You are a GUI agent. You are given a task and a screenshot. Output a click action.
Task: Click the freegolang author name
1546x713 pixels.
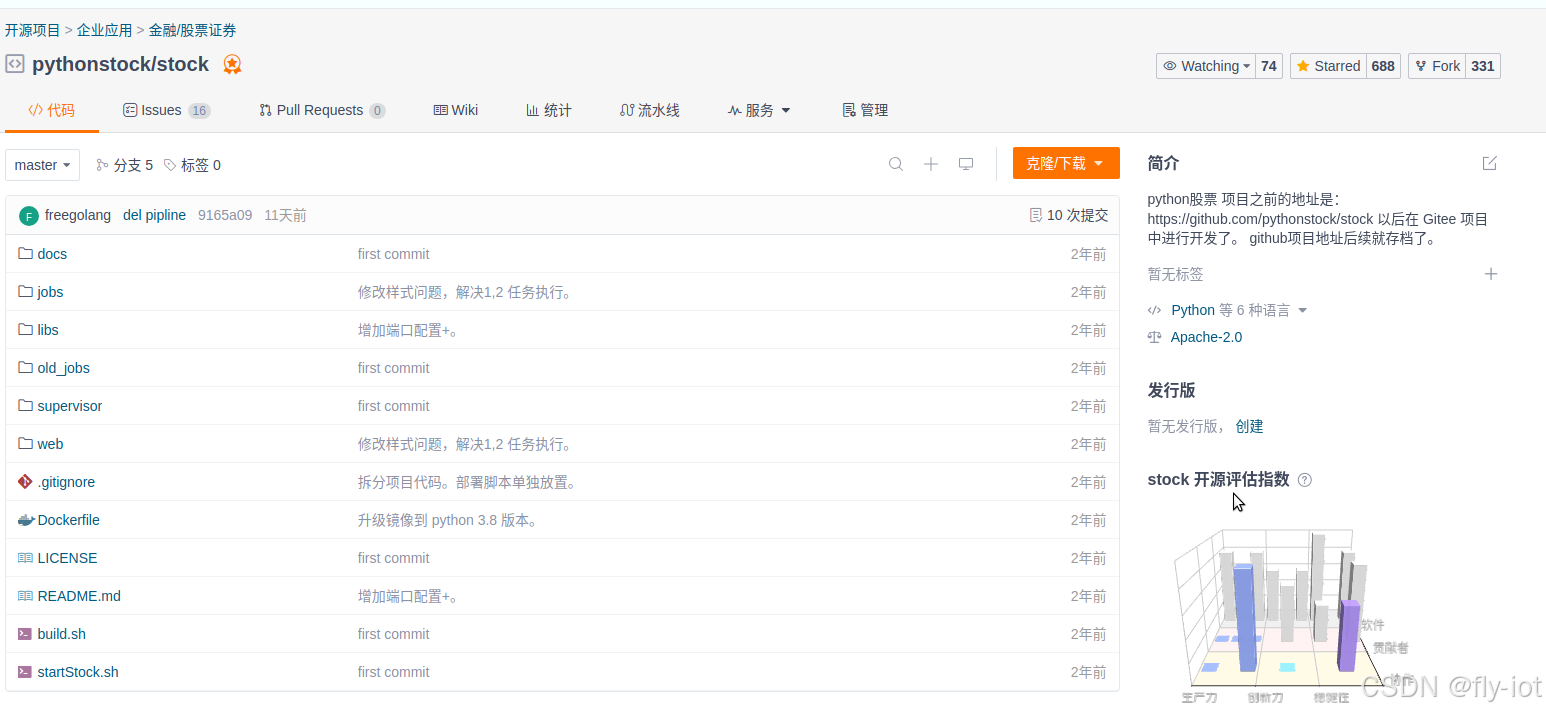click(79, 215)
